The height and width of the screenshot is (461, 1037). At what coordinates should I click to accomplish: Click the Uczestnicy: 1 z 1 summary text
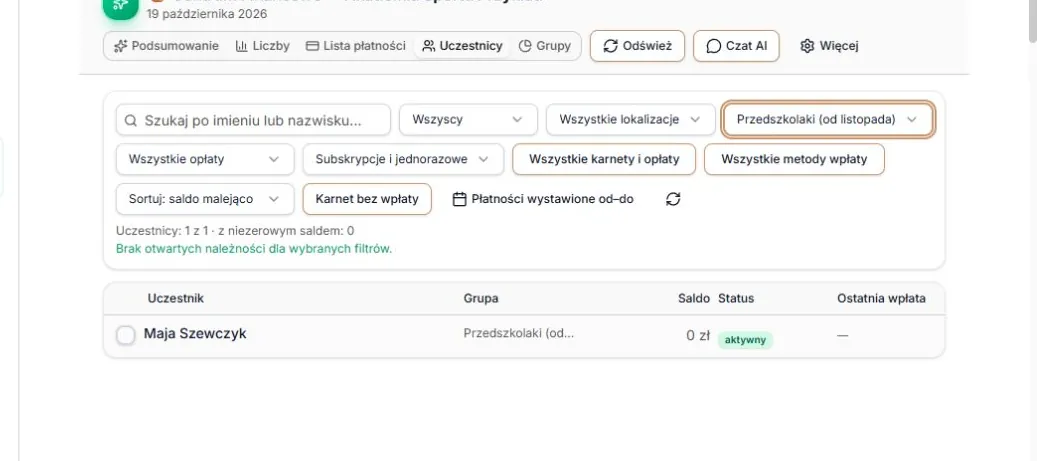tap(235, 231)
